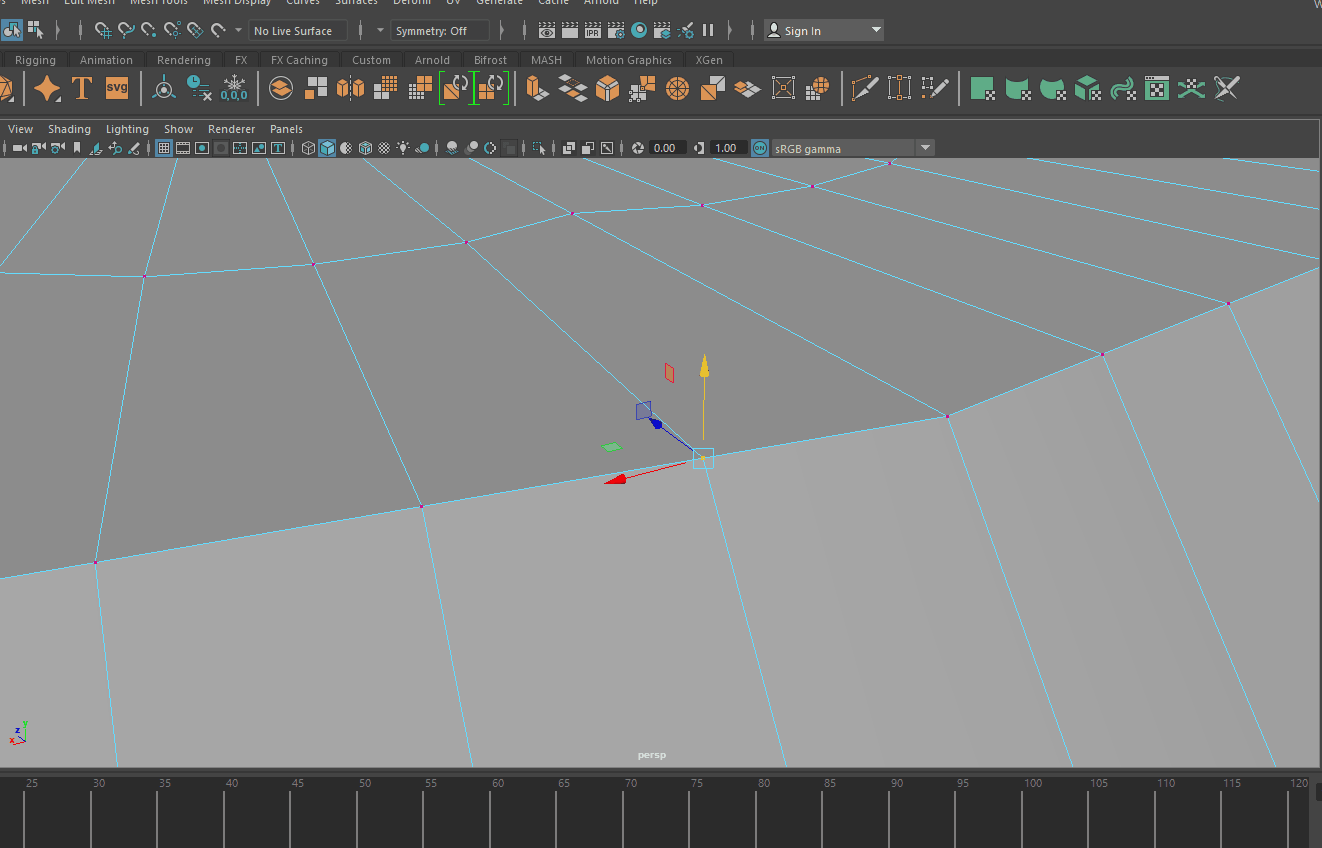Open the Render Settings clapperboard icon
Screen dimensions: 1322x848
tap(616, 30)
